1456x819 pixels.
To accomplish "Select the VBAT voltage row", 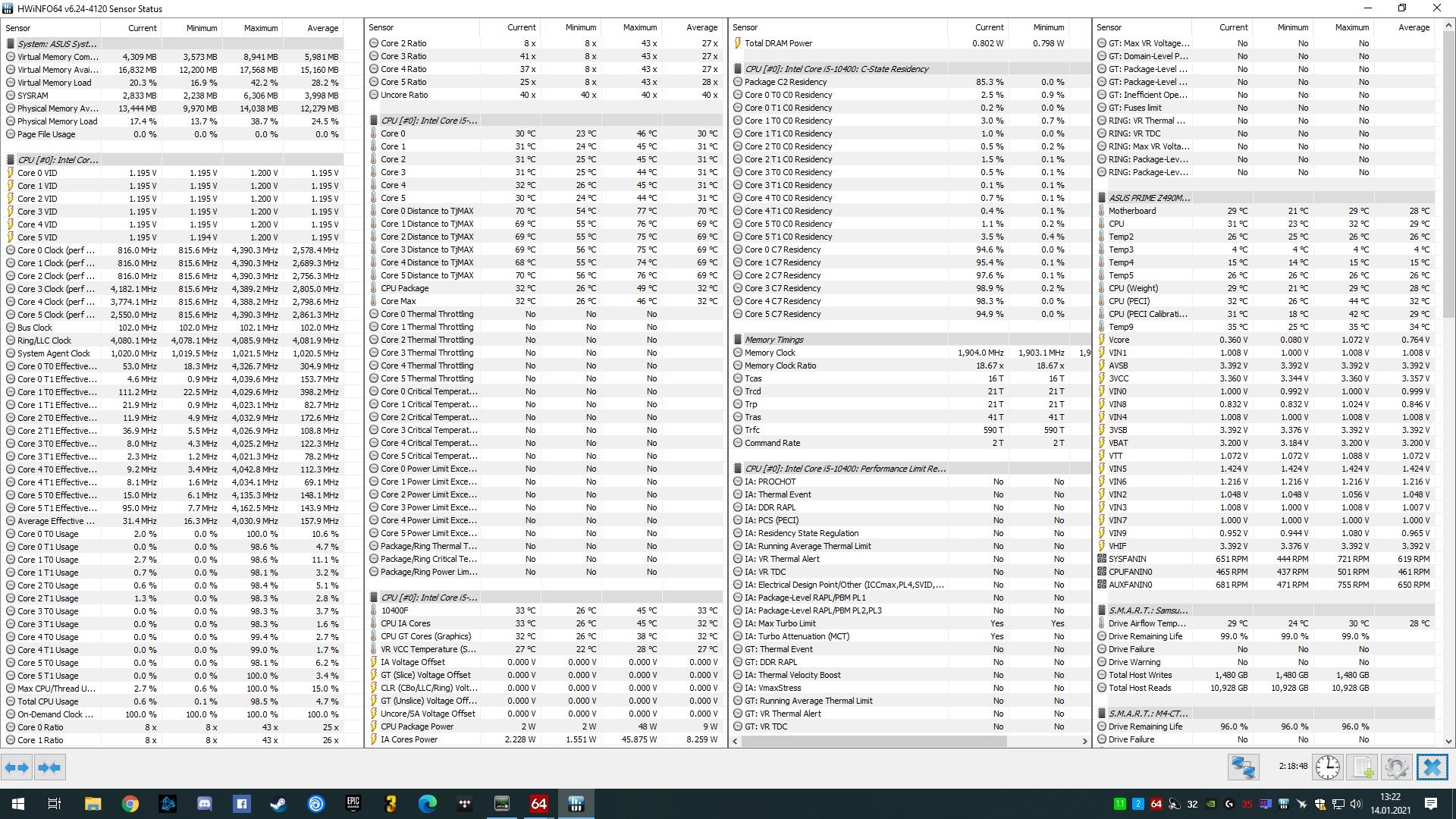I will [1264, 443].
